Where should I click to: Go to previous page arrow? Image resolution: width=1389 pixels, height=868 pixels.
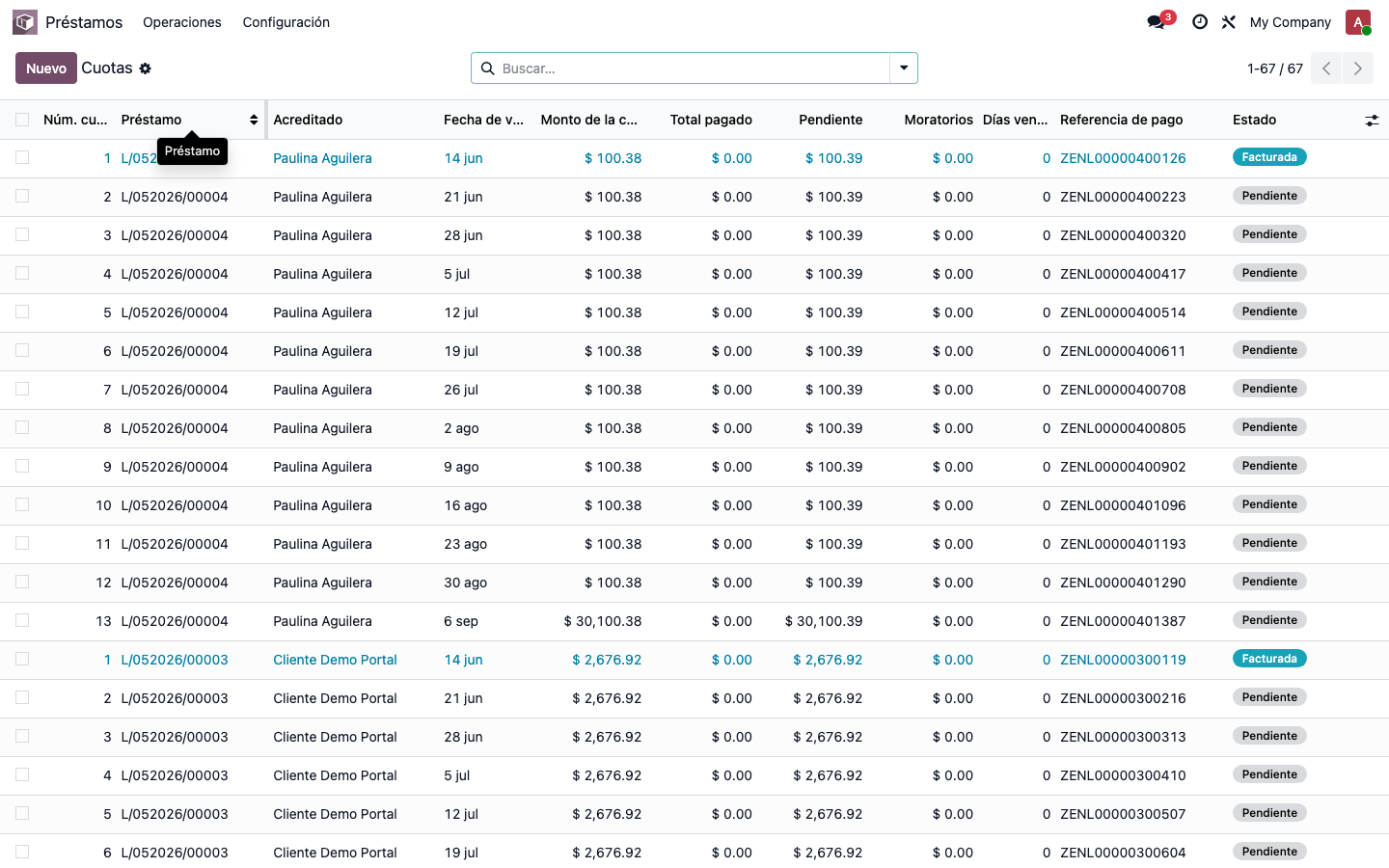[x=1326, y=68]
